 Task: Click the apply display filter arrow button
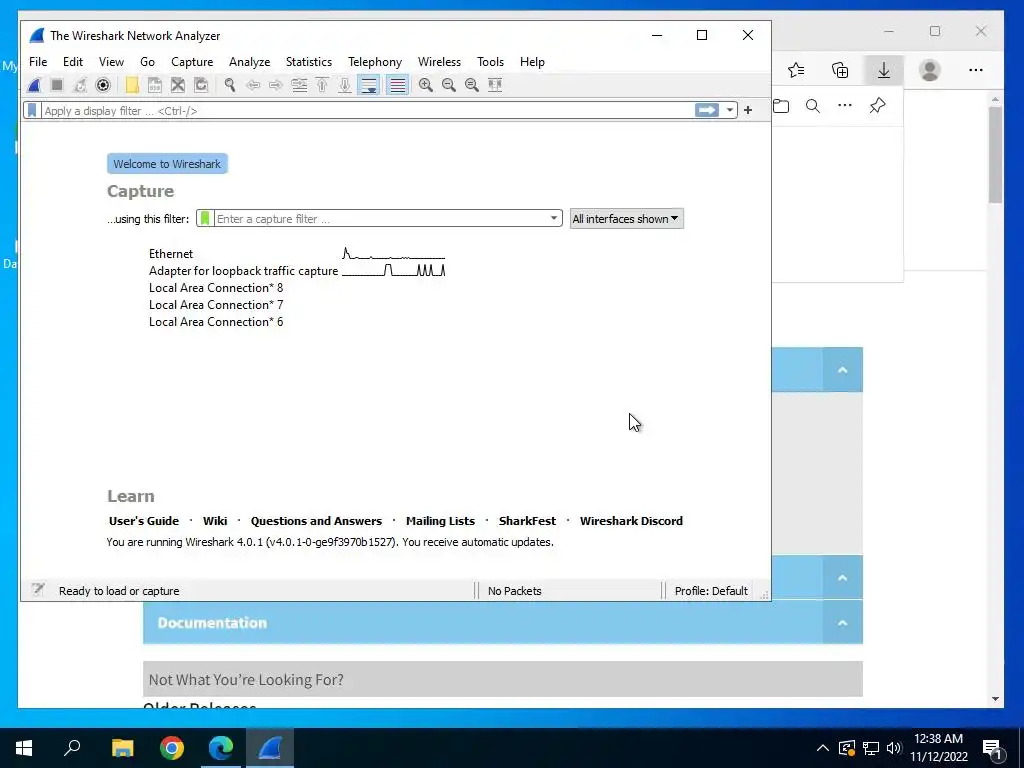707,110
